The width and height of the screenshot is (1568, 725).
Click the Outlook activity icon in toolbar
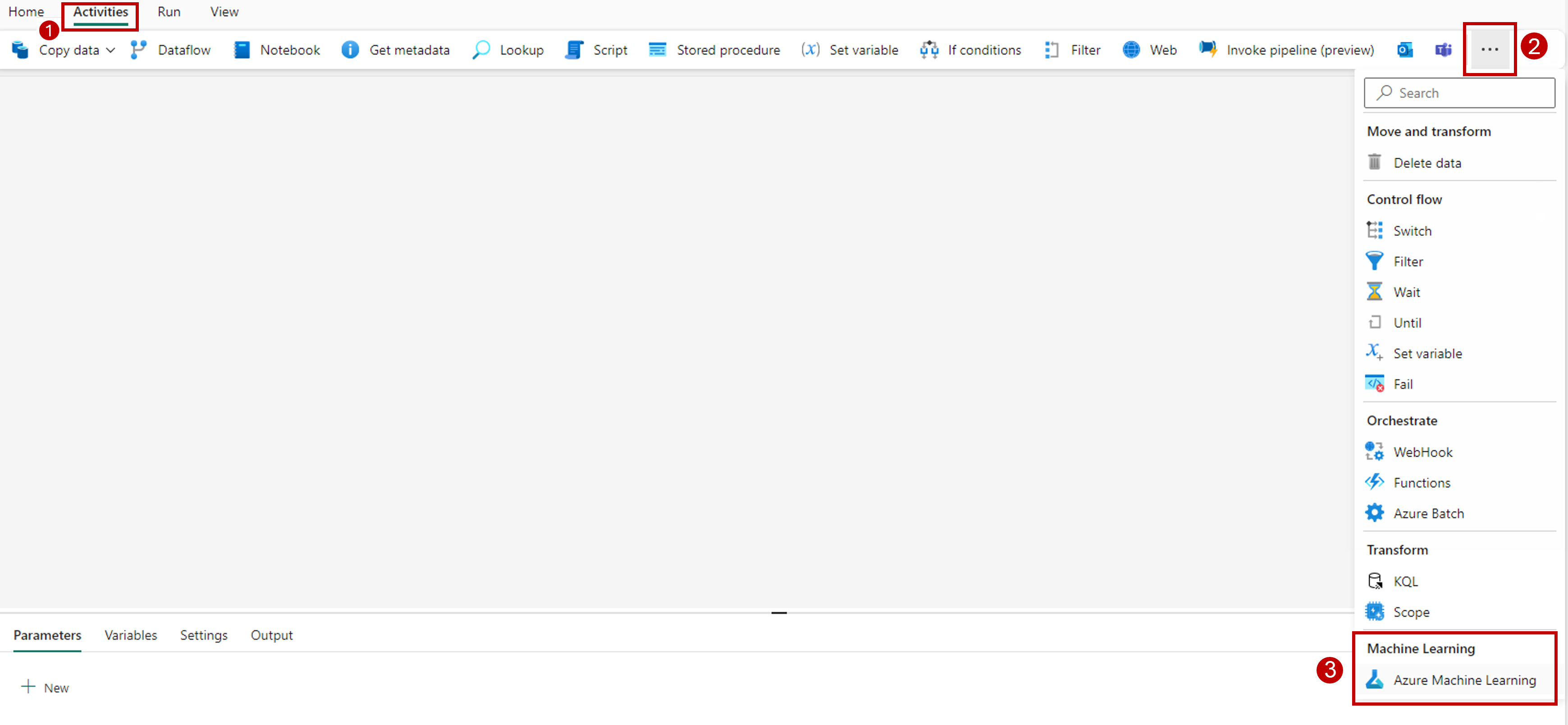coord(1405,50)
